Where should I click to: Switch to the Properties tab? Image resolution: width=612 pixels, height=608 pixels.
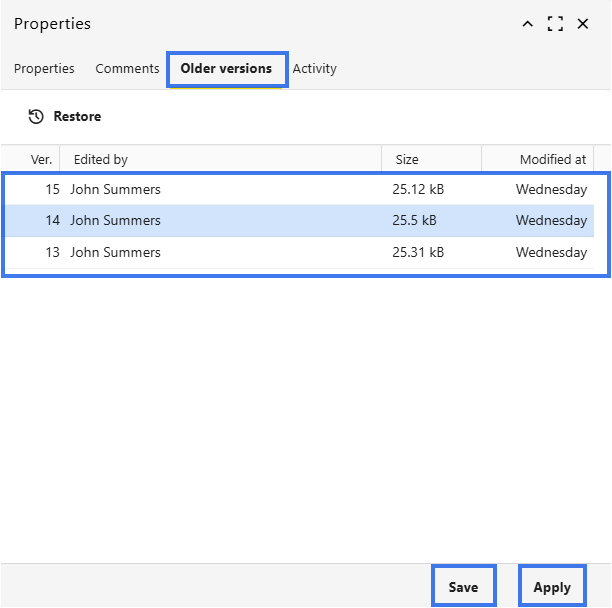click(x=44, y=69)
